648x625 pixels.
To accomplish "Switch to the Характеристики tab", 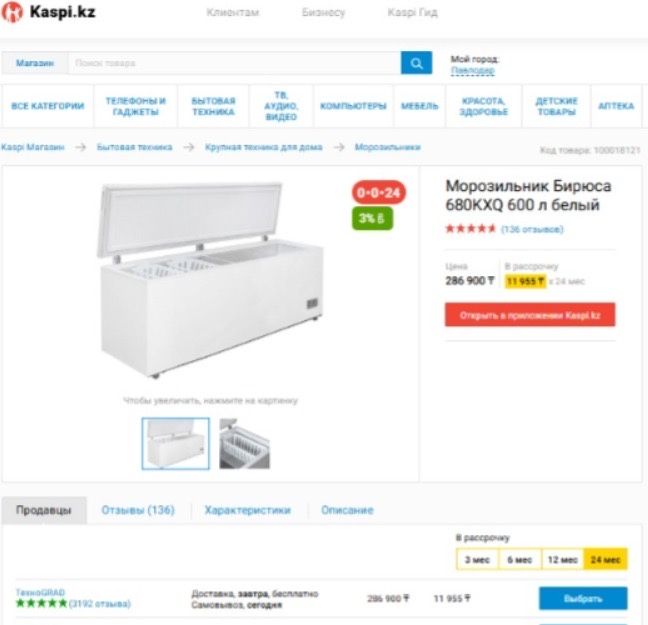I will [x=248, y=510].
